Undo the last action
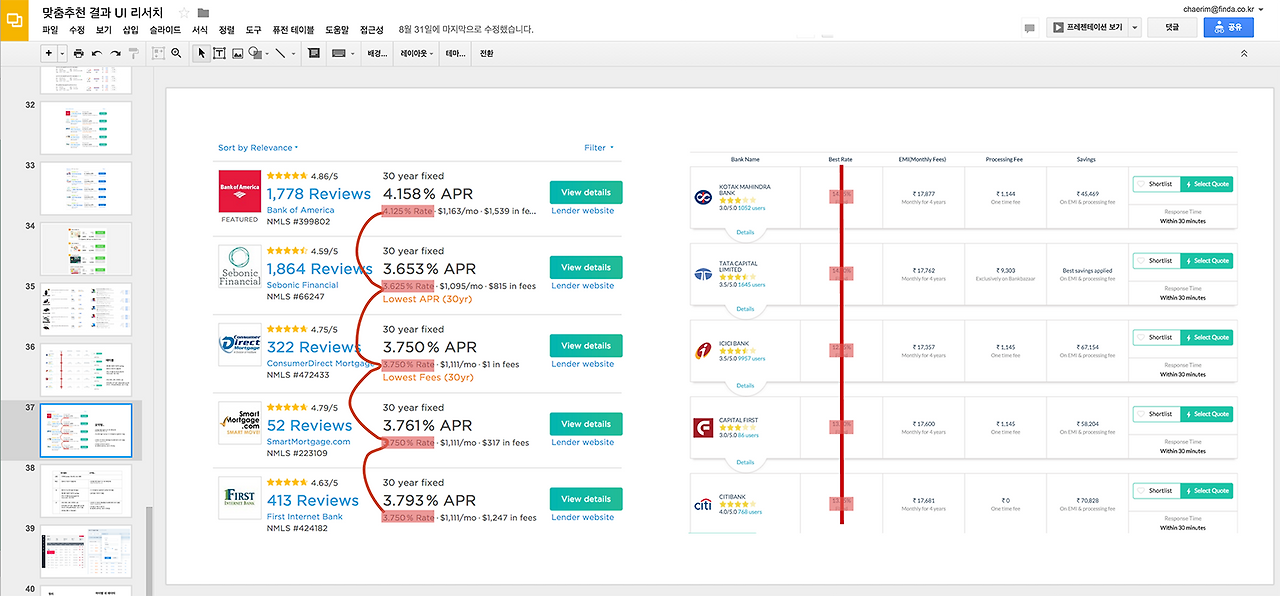The image size is (1280, 596). click(x=97, y=53)
